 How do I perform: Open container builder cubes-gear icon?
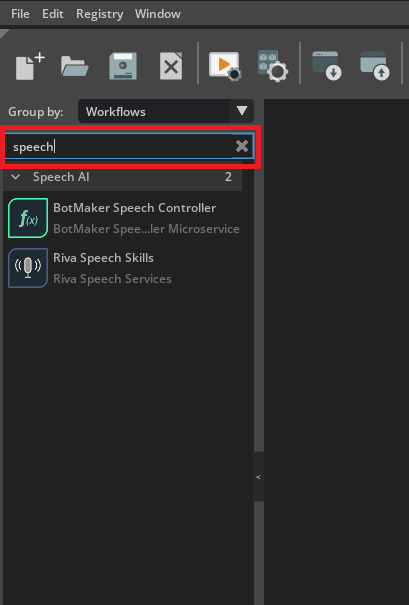(x=272, y=66)
